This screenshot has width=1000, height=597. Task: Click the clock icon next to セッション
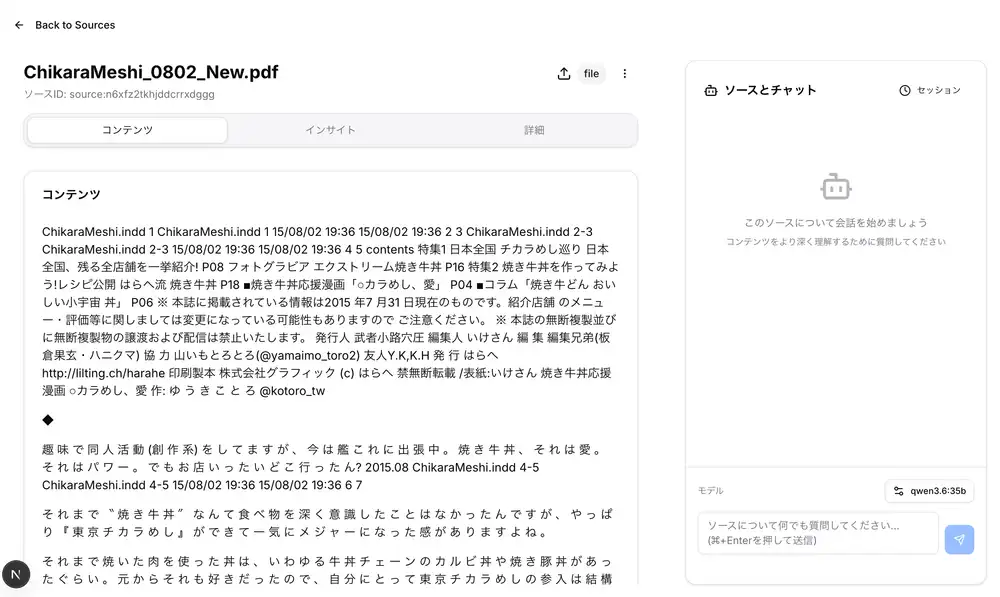coord(908,89)
